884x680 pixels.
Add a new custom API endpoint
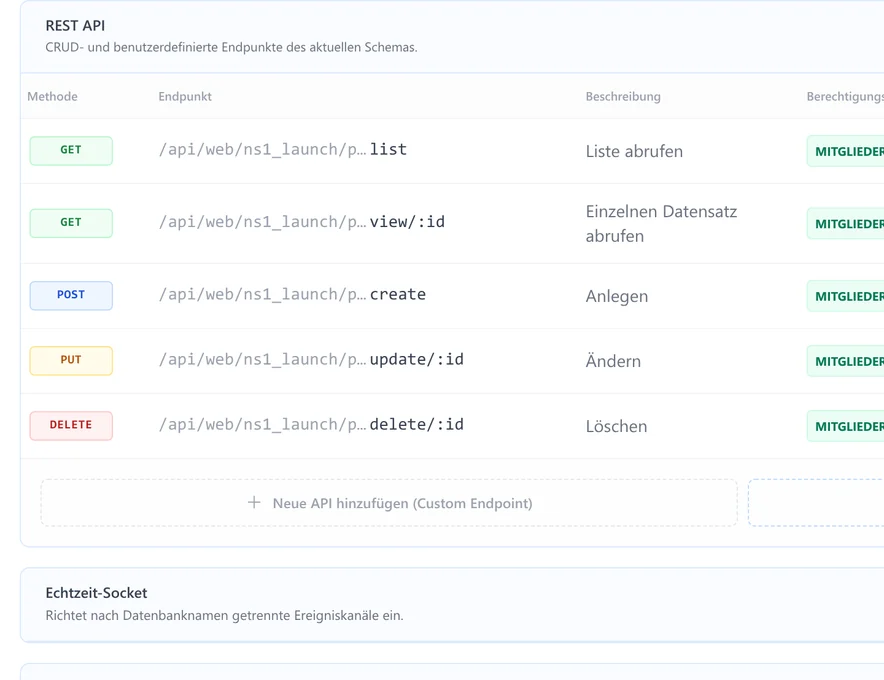click(x=389, y=503)
